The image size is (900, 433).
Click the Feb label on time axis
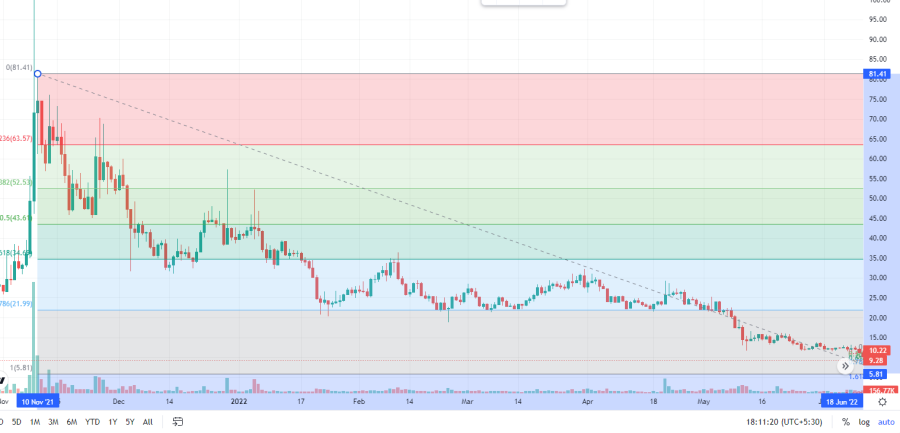(x=359, y=401)
